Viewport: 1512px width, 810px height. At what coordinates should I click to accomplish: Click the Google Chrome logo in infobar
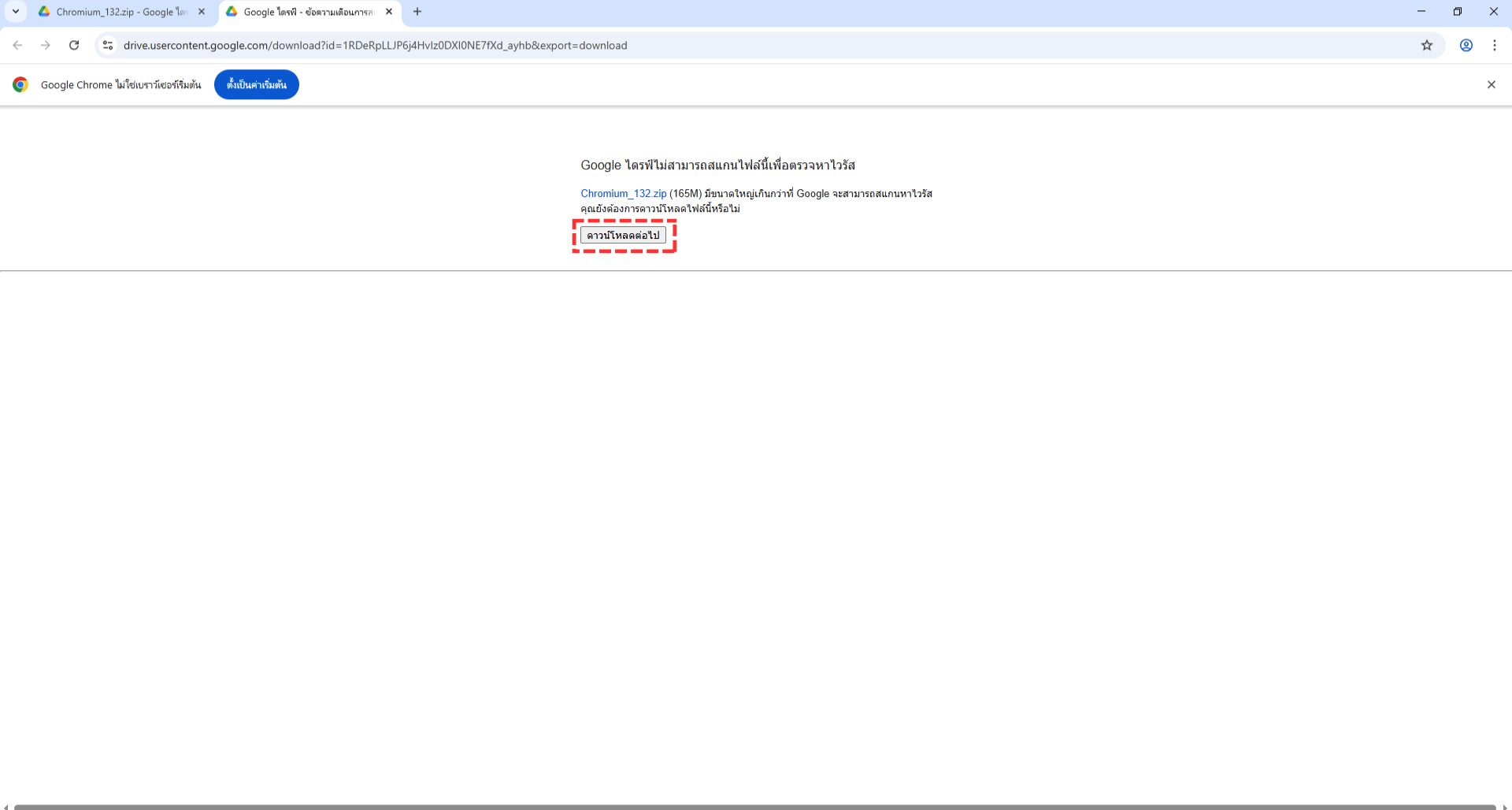20,84
